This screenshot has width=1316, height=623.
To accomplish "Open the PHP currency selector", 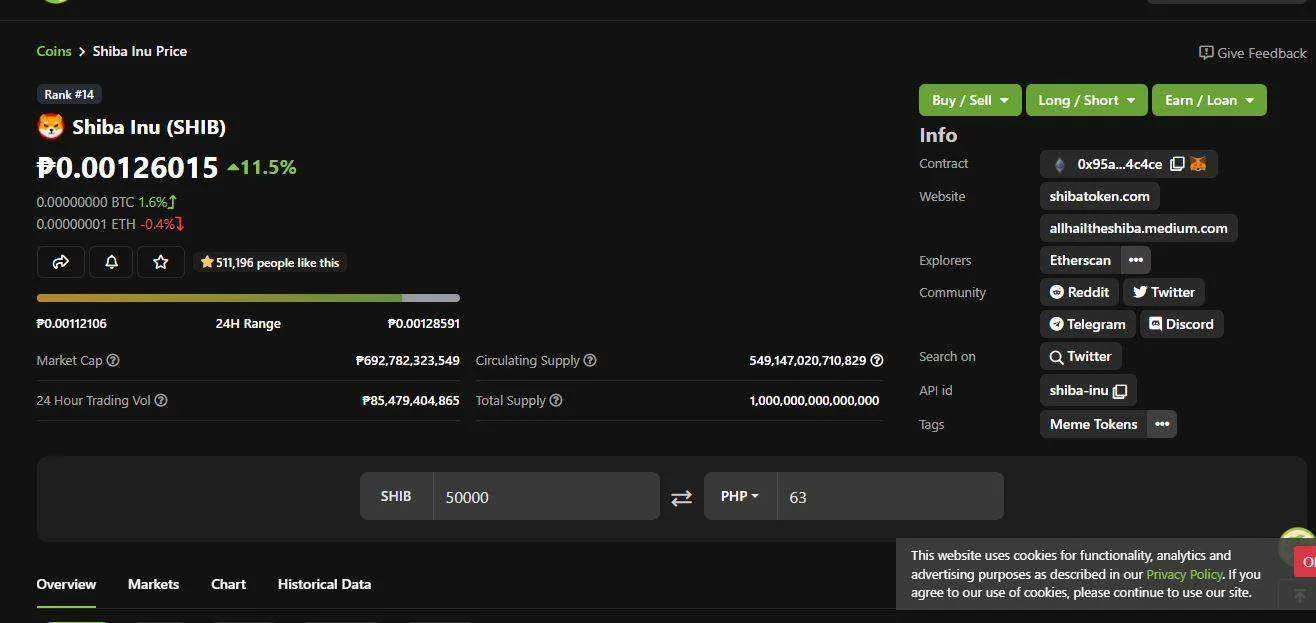I will 740,496.
